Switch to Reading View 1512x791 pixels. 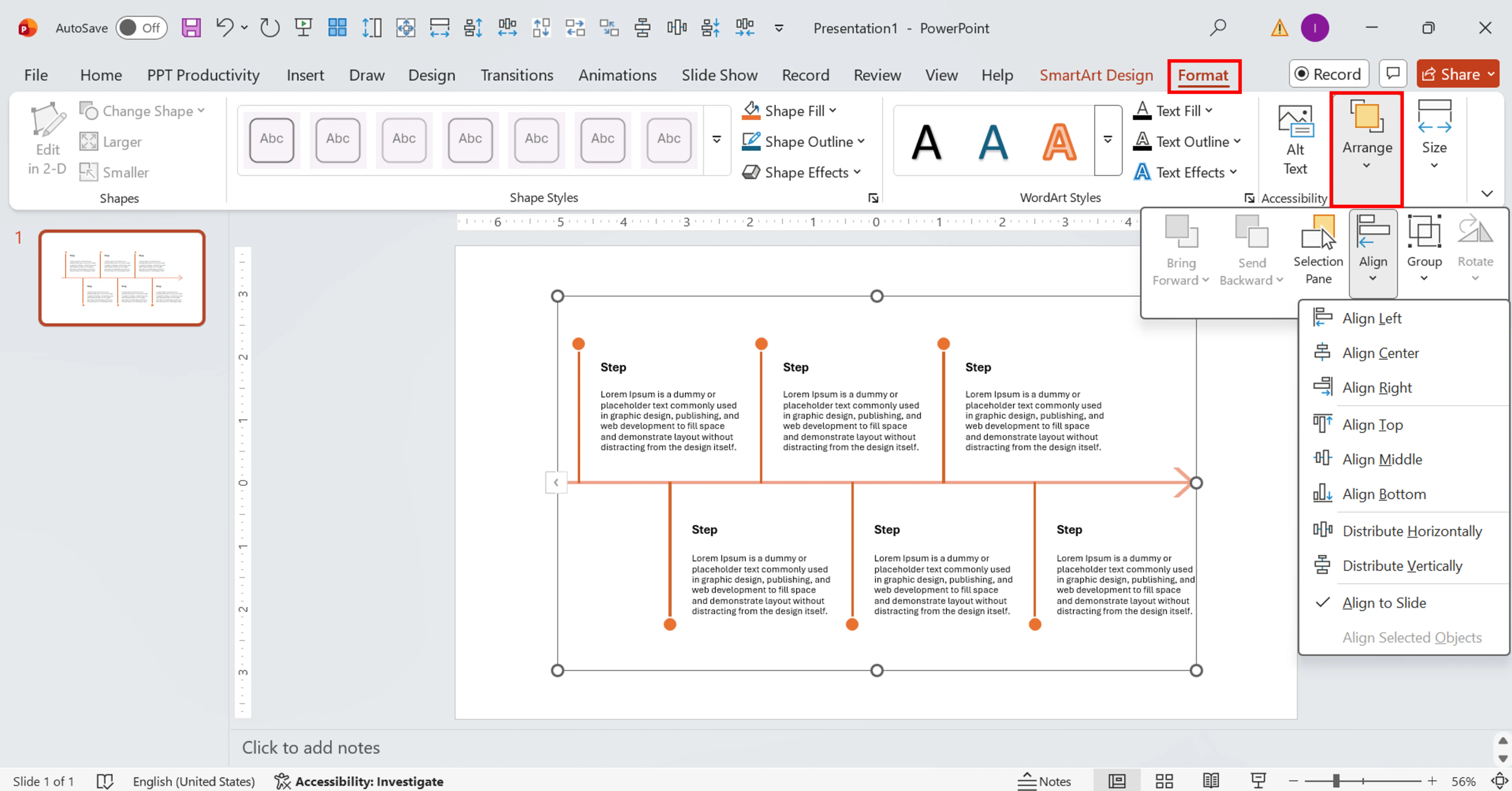[1211, 781]
